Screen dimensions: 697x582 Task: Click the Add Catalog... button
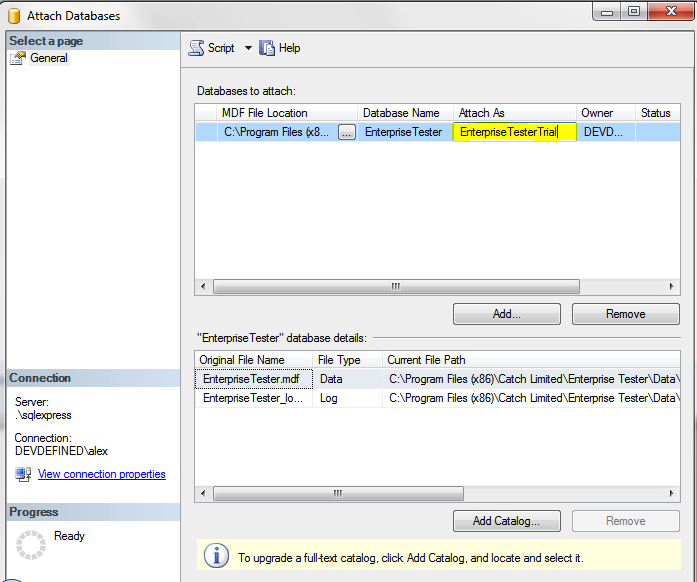pos(506,521)
